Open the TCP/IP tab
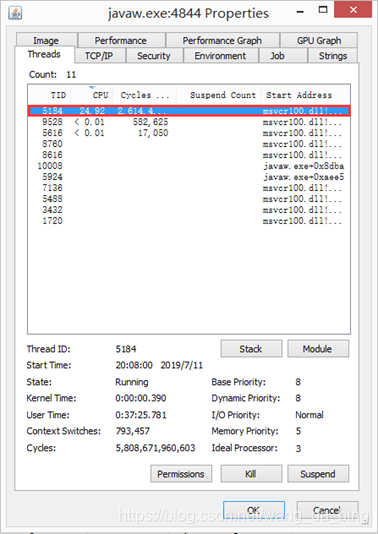Viewport: 378px width, 534px height. pyautogui.click(x=99, y=56)
